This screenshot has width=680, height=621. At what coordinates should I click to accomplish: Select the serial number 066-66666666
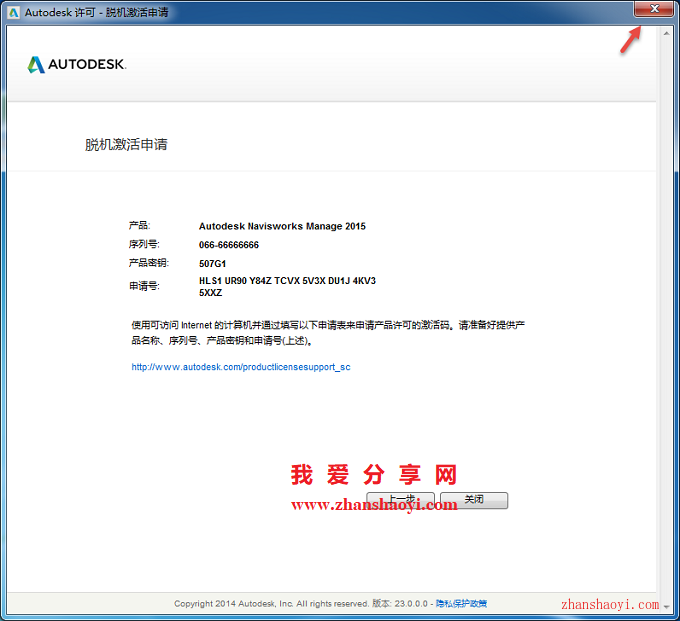229,245
